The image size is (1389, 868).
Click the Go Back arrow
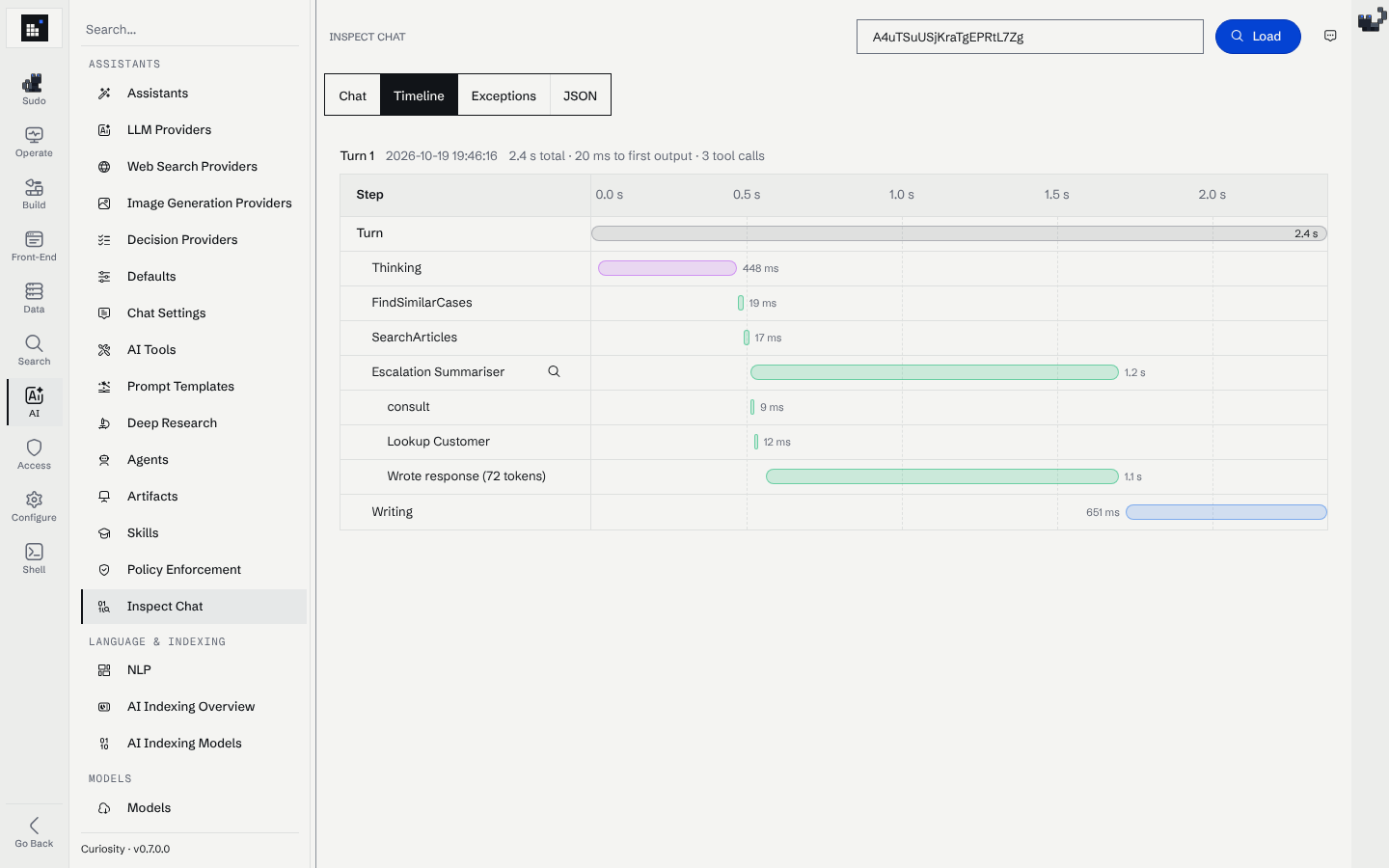pyautogui.click(x=34, y=831)
